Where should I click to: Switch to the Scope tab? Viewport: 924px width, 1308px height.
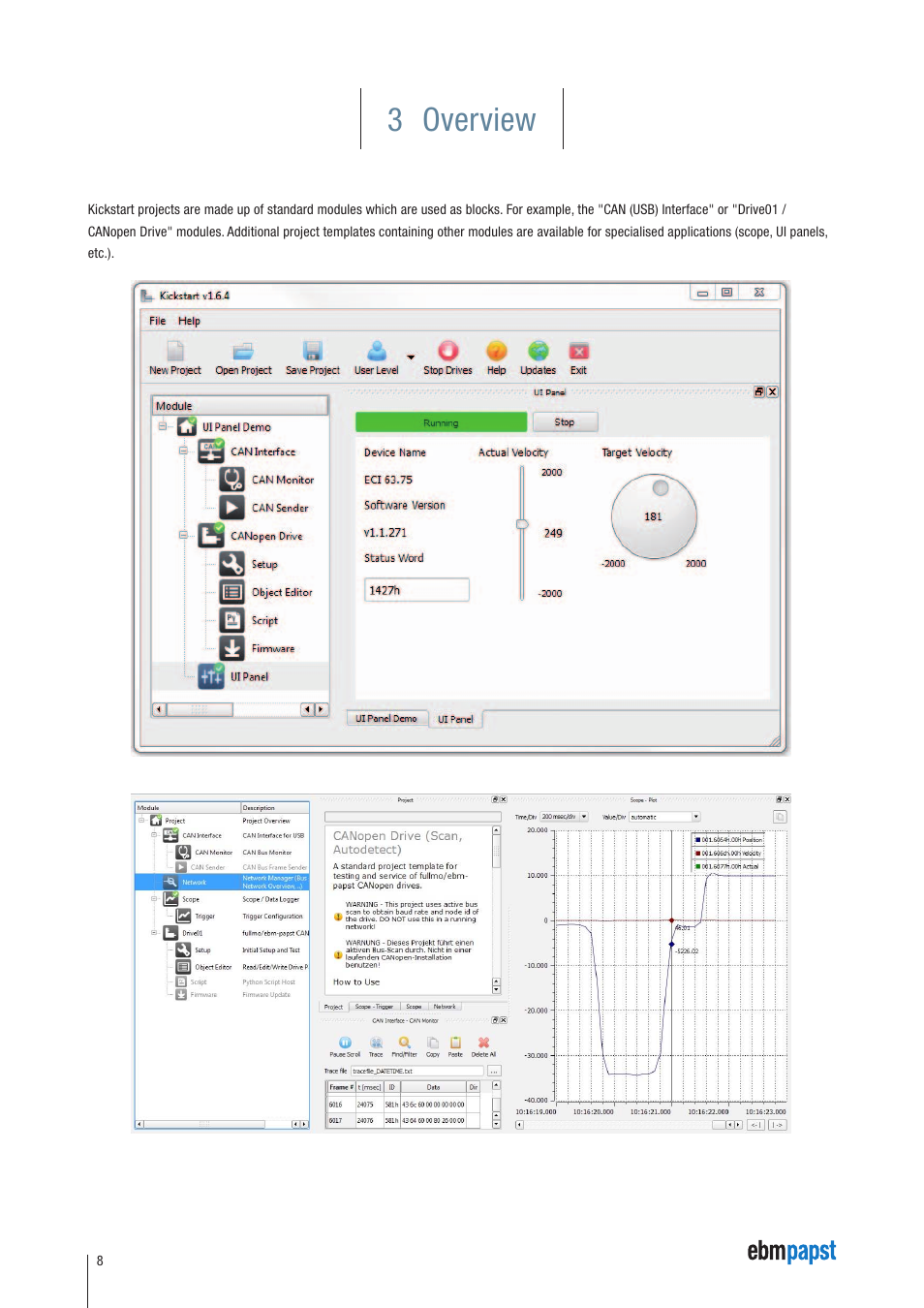[x=414, y=1007]
